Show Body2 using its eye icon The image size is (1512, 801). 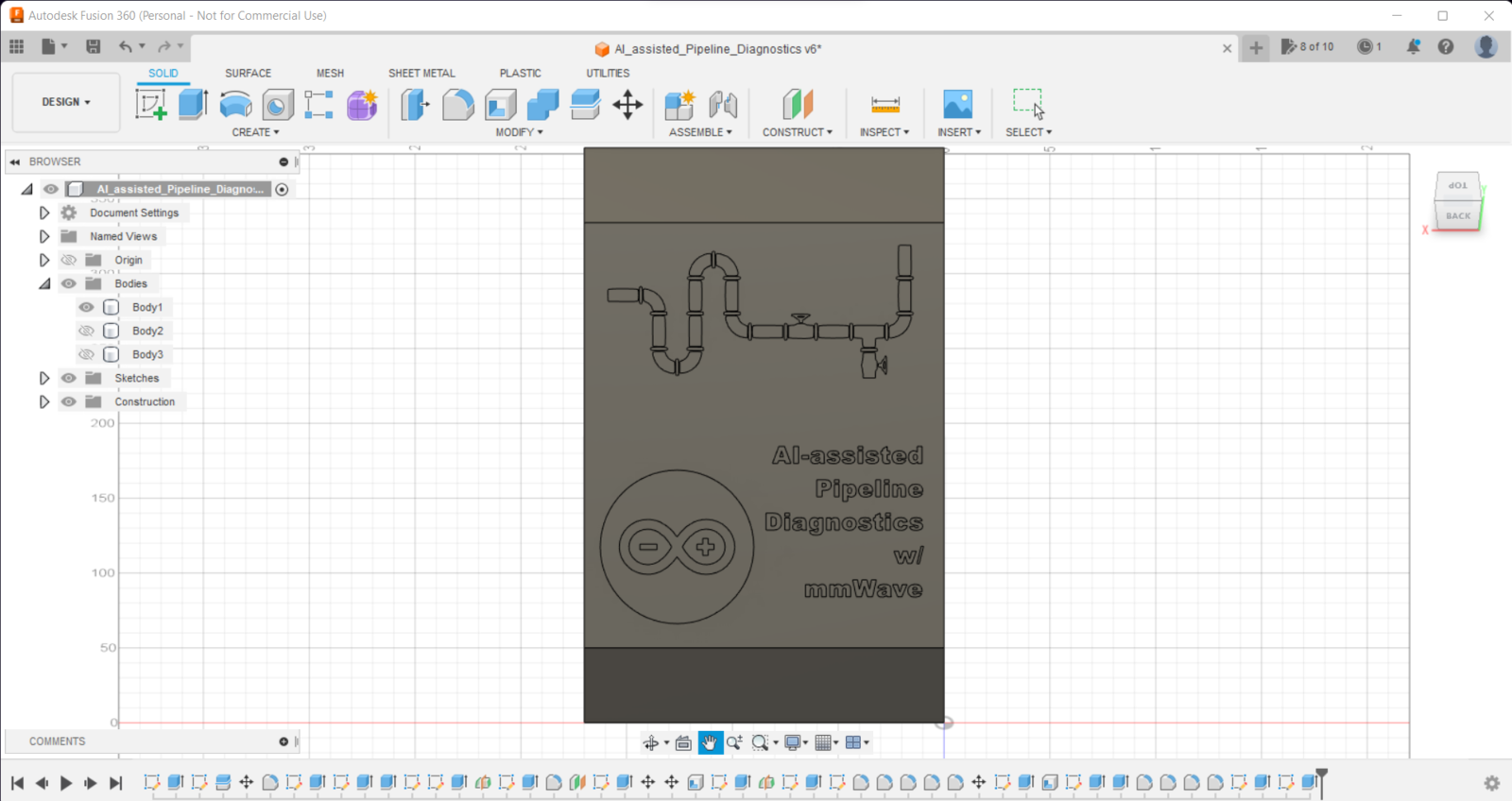(x=86, y=331)
